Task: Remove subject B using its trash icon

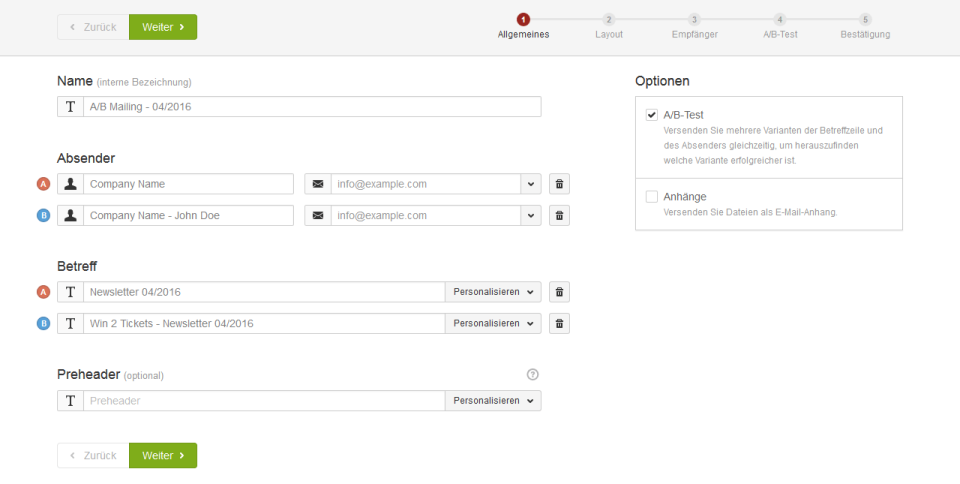Action: click(559, 323)
